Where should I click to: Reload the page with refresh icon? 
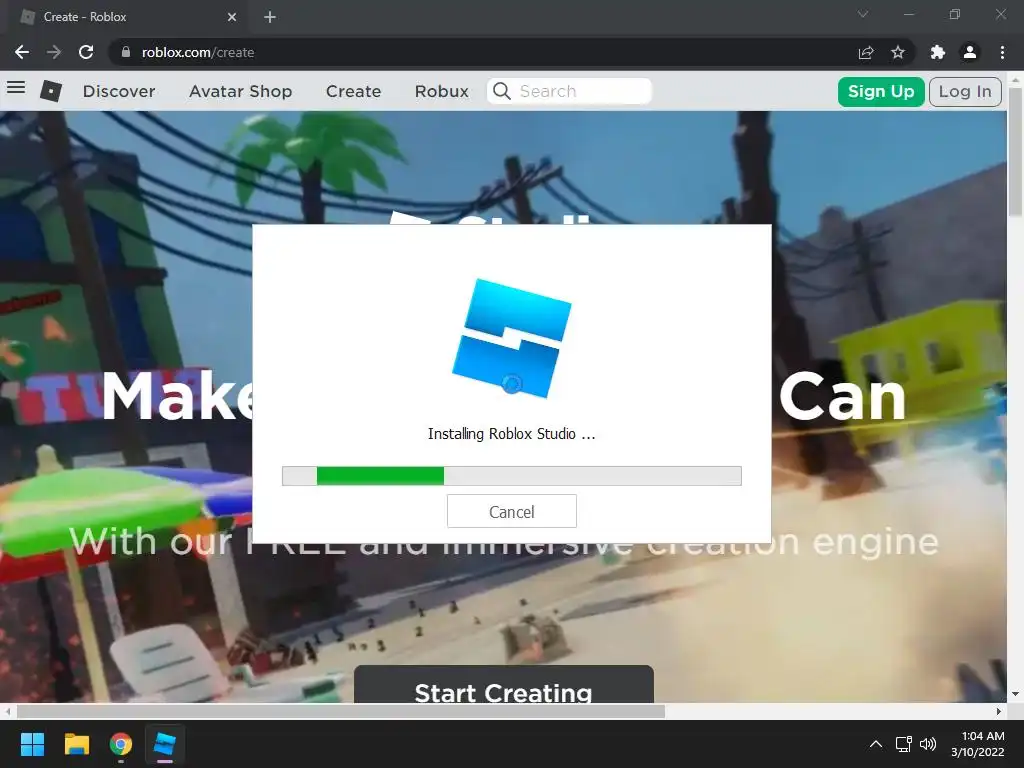point(86,52)
